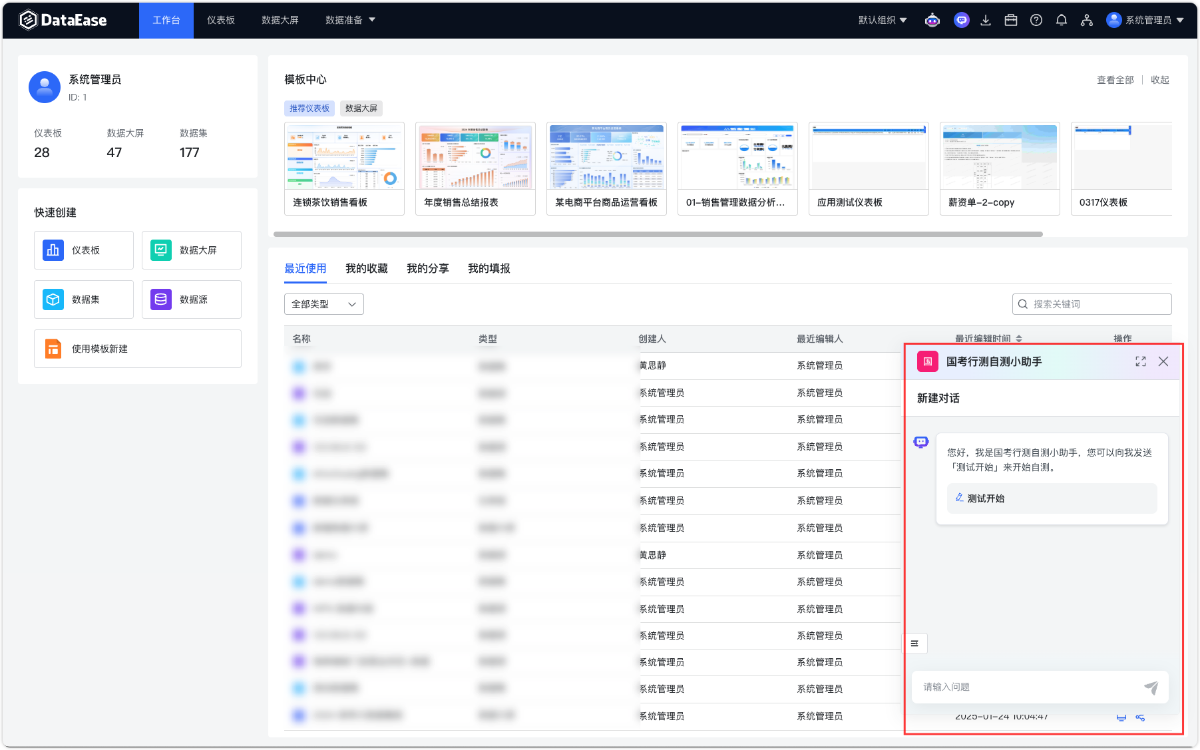Select 我的填报 tab

489,269
